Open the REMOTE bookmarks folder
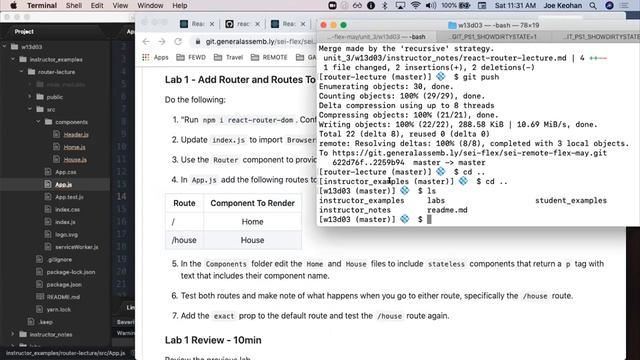 (269, 58)
